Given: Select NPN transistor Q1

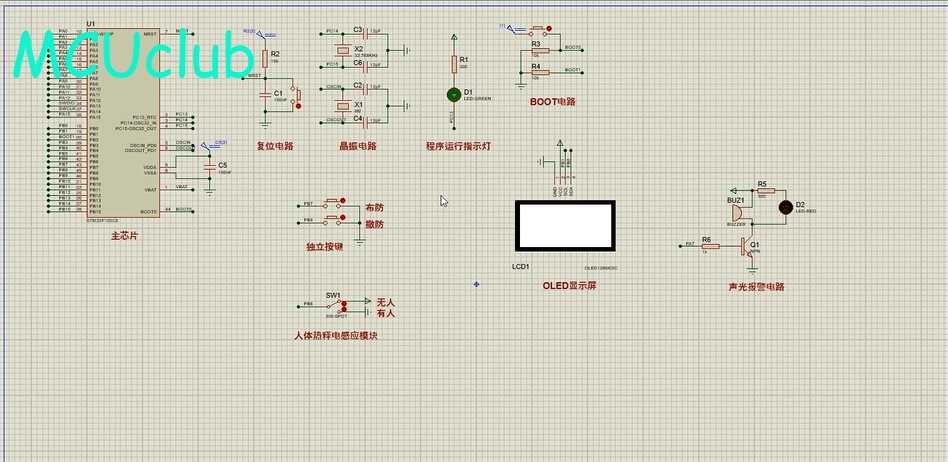Looking at the screenshot, I should [x=748, y=247].
